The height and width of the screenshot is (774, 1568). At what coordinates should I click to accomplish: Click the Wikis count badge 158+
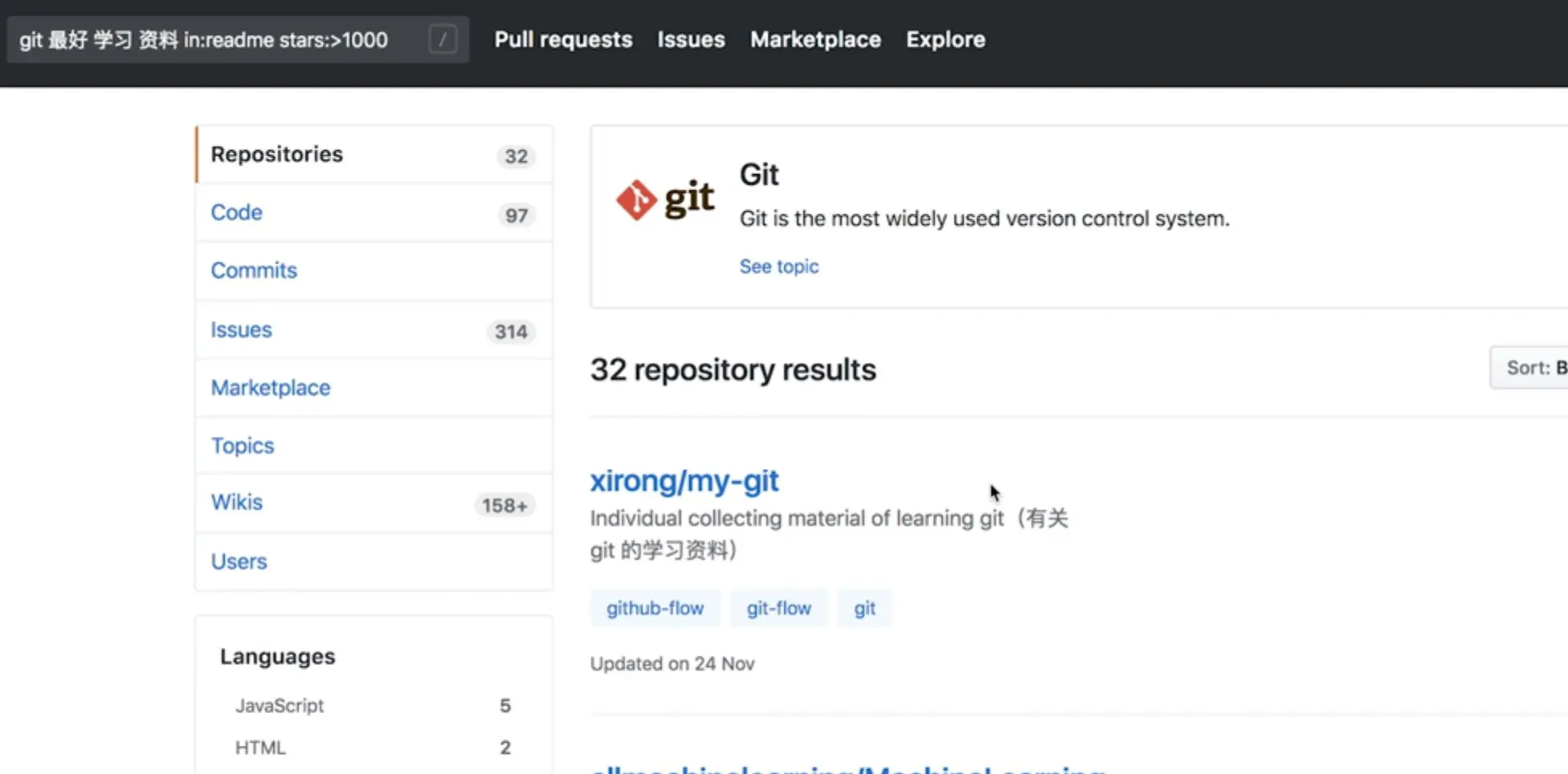(x=504, y=505)
